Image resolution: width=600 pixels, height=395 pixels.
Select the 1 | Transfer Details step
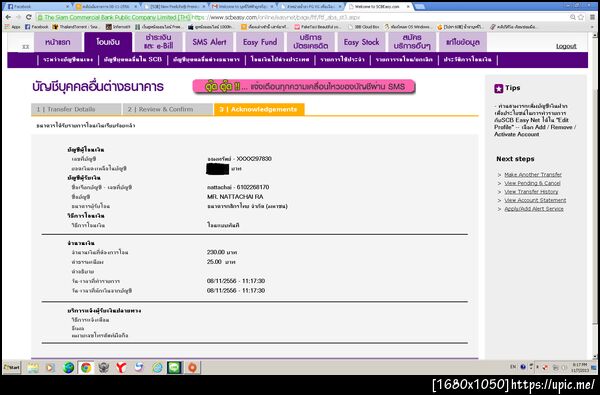(x=76, y=109)
